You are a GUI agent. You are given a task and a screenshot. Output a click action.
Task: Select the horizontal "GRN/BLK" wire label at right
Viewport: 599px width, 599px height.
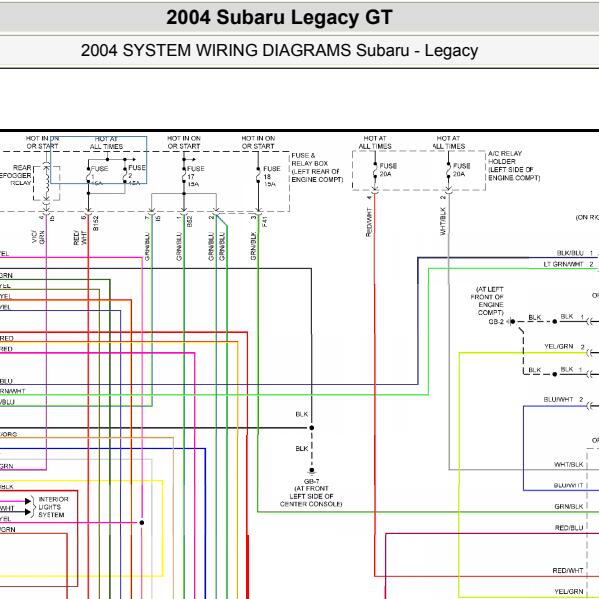(569, 506)
